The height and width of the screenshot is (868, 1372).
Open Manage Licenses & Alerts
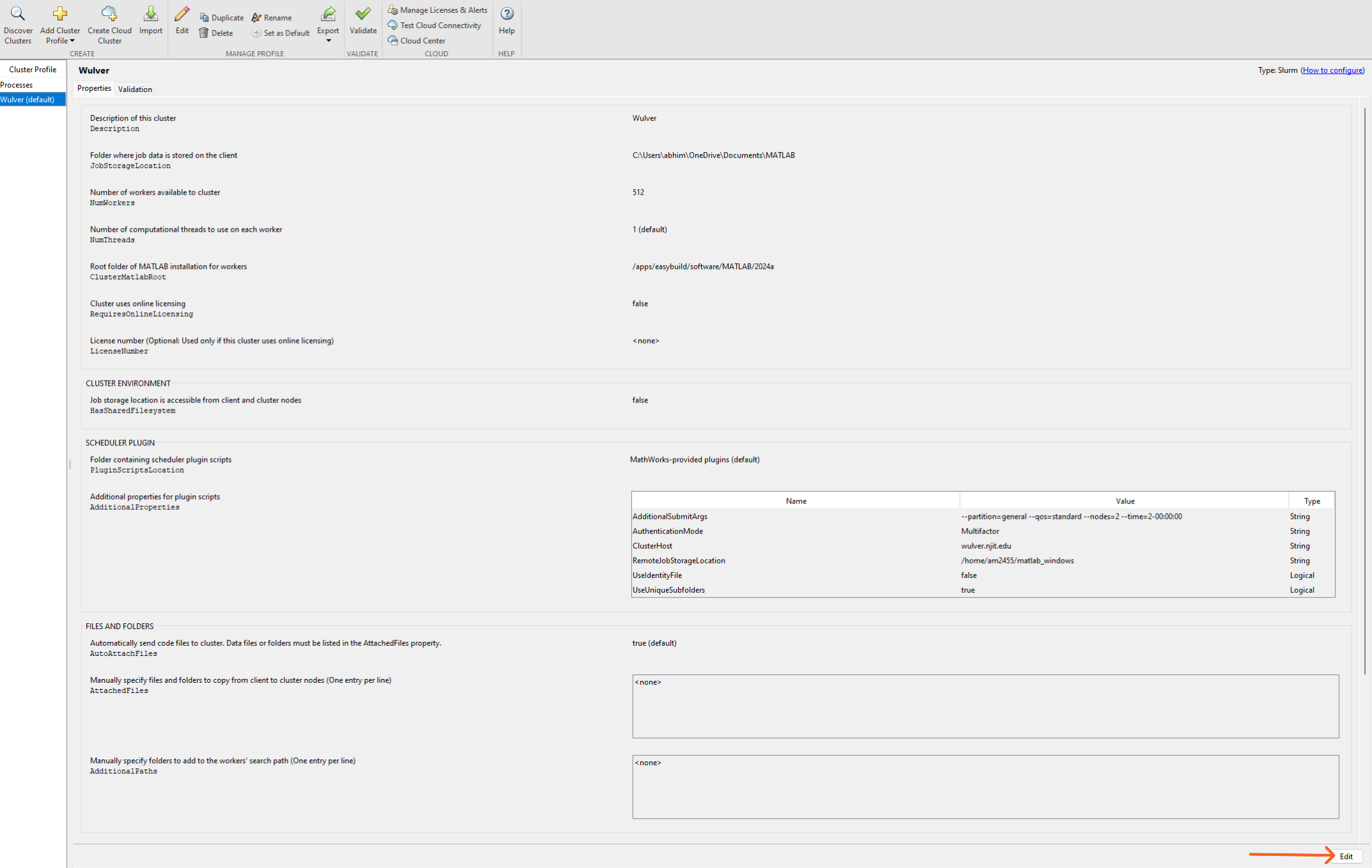438,10
